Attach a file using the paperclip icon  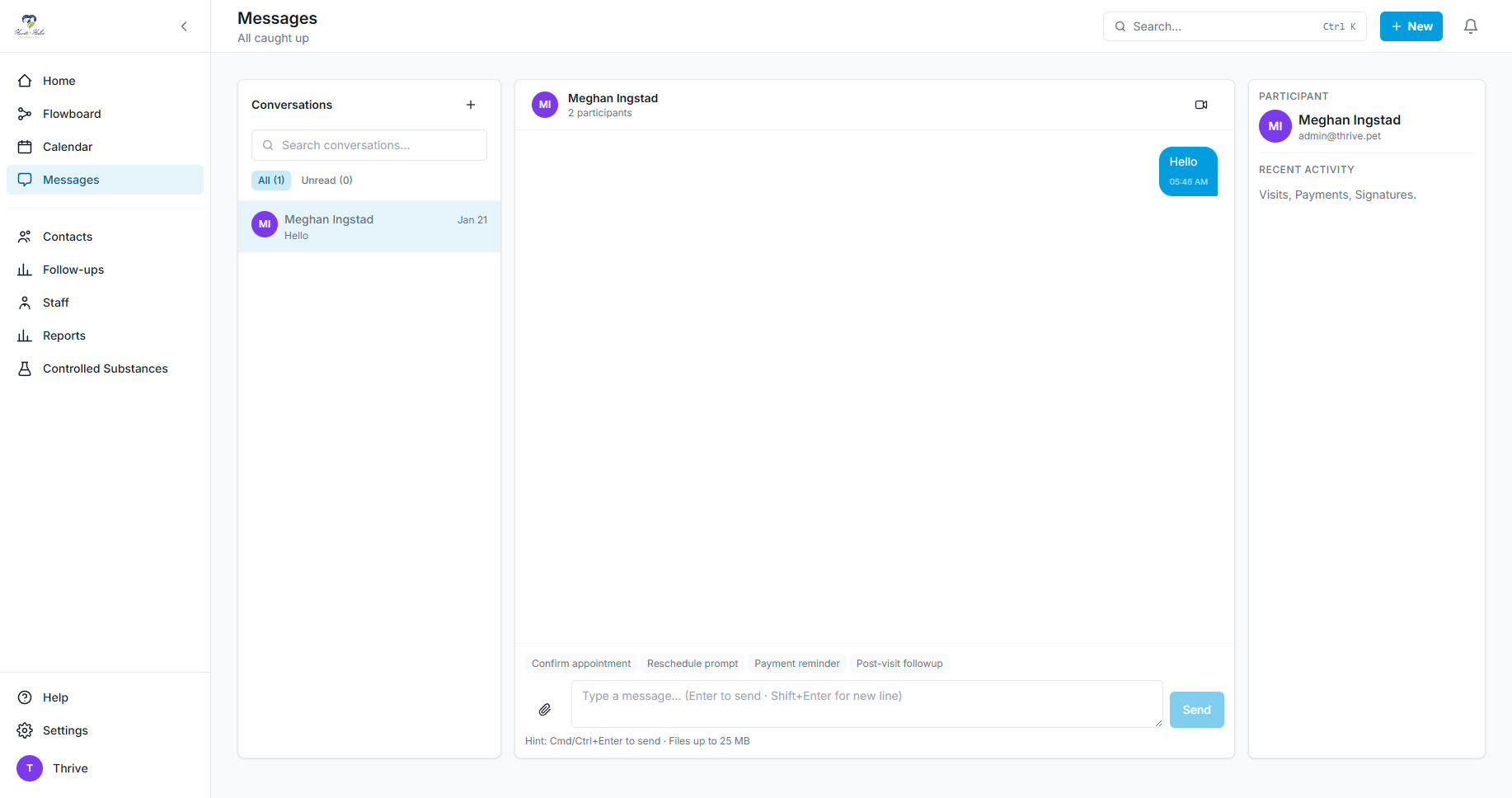(545, 710)
